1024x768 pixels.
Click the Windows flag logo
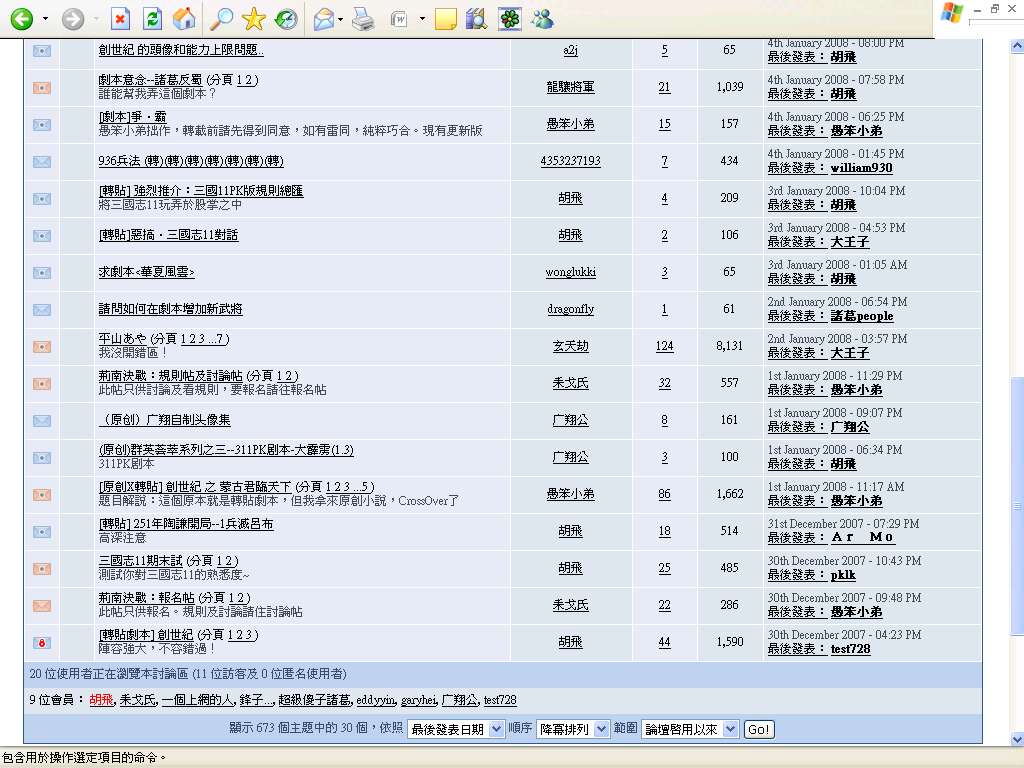coord(952,12)
